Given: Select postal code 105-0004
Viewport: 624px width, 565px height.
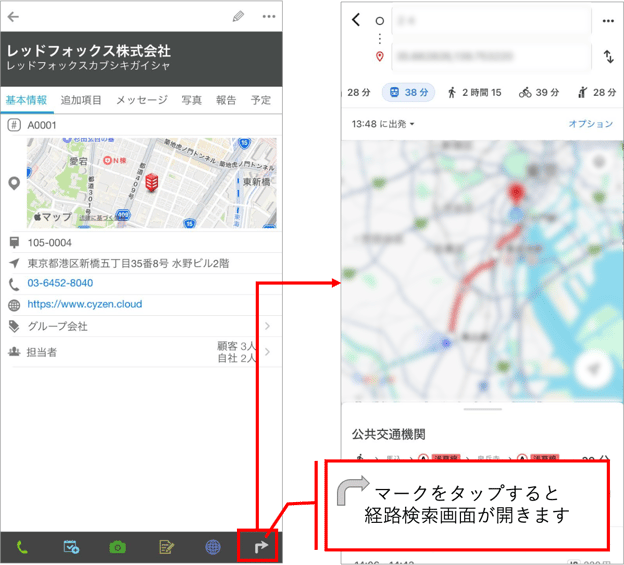Looking at the screenshot, I should pyautogui.click(x=49, y=243).
